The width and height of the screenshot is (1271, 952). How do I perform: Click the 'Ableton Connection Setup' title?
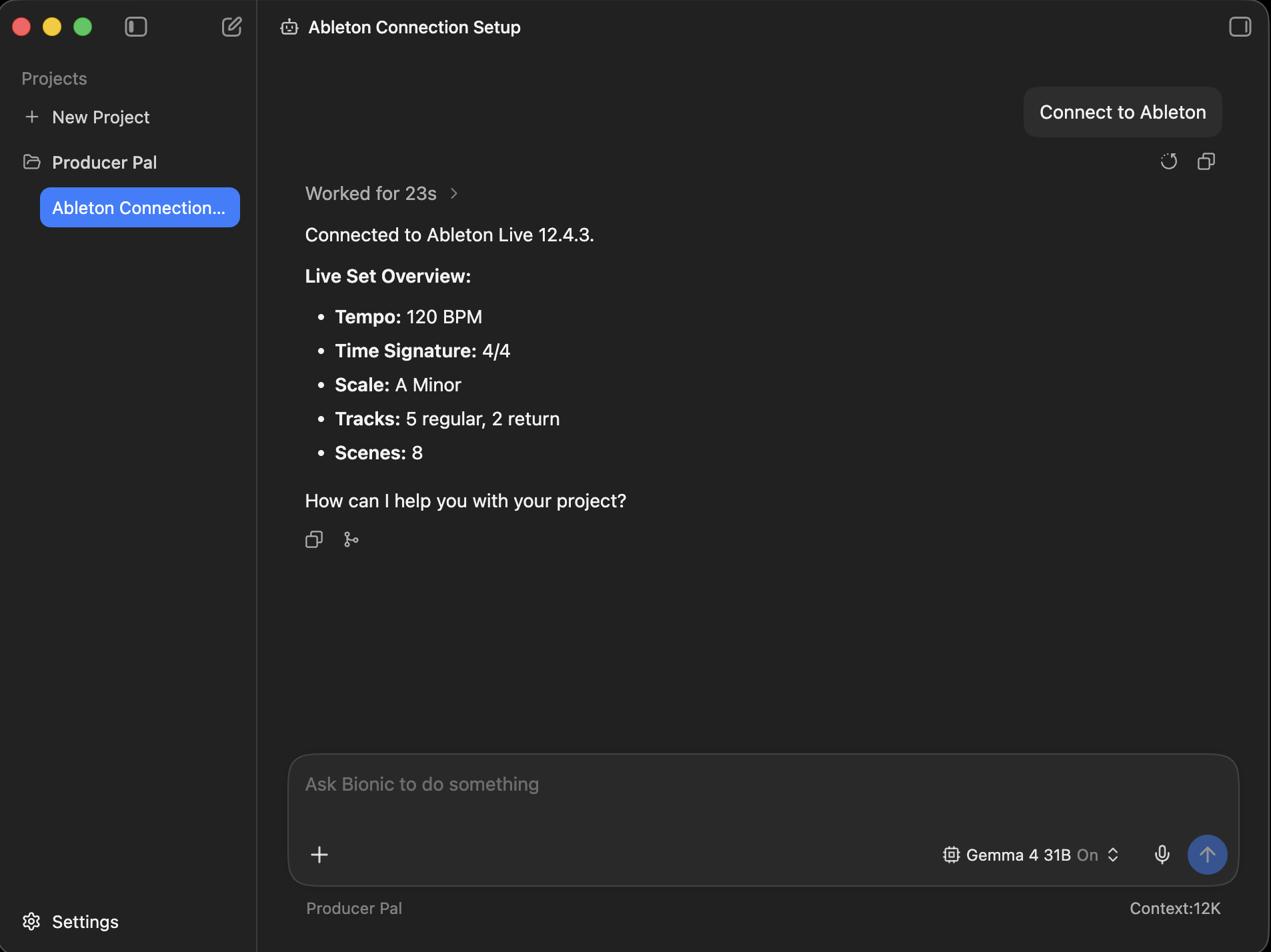(x=414, y=27)
